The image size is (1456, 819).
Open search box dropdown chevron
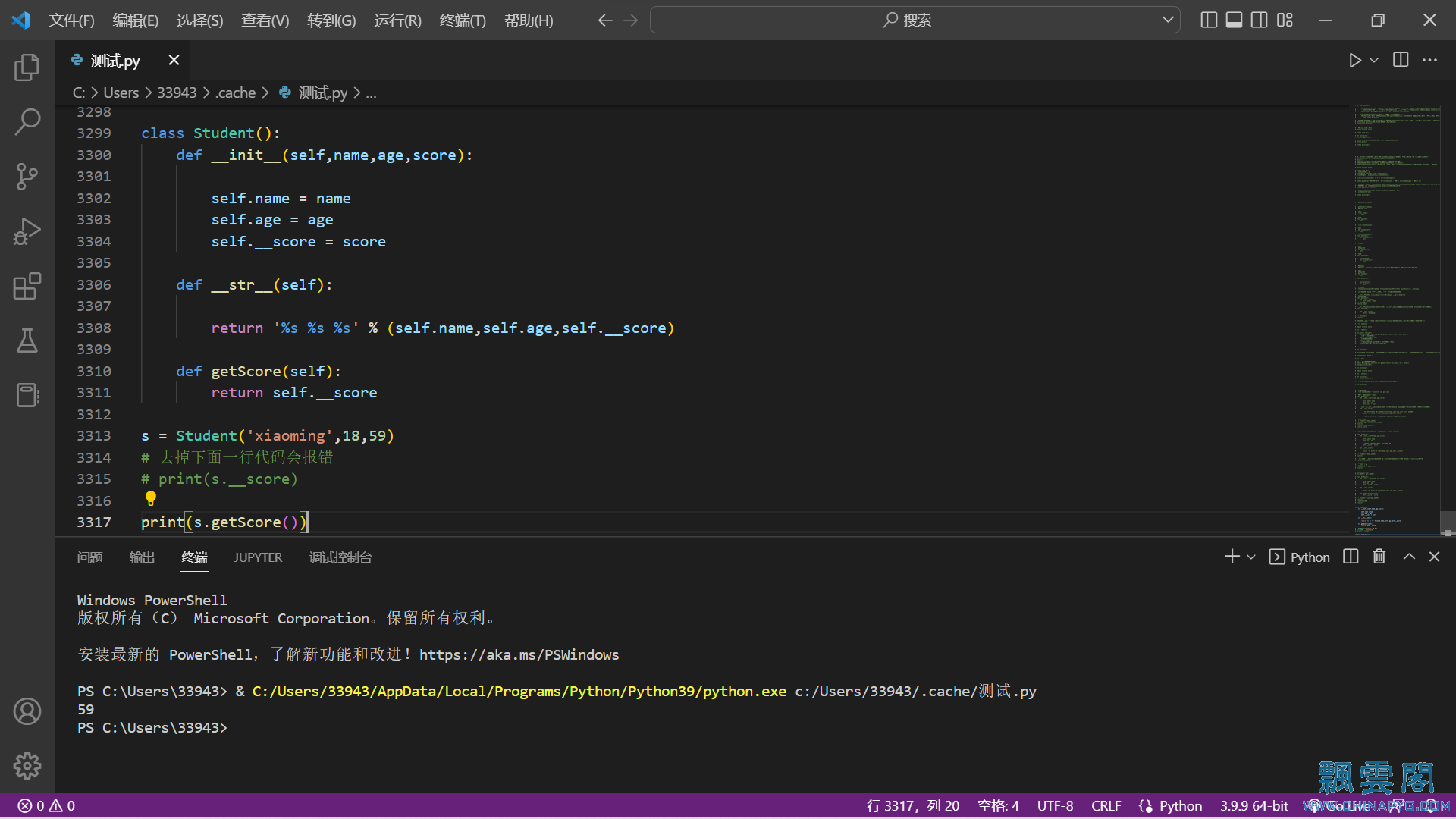[1168, 20]
